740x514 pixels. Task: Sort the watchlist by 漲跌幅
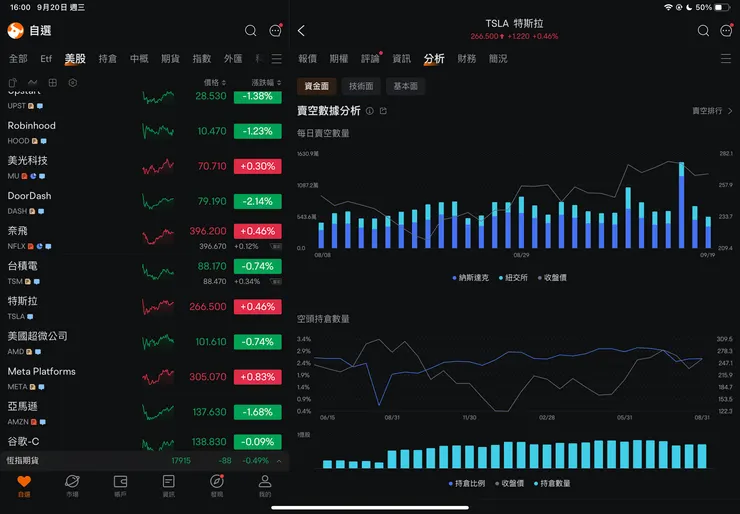pyautogui.click(x=266, y=83)
